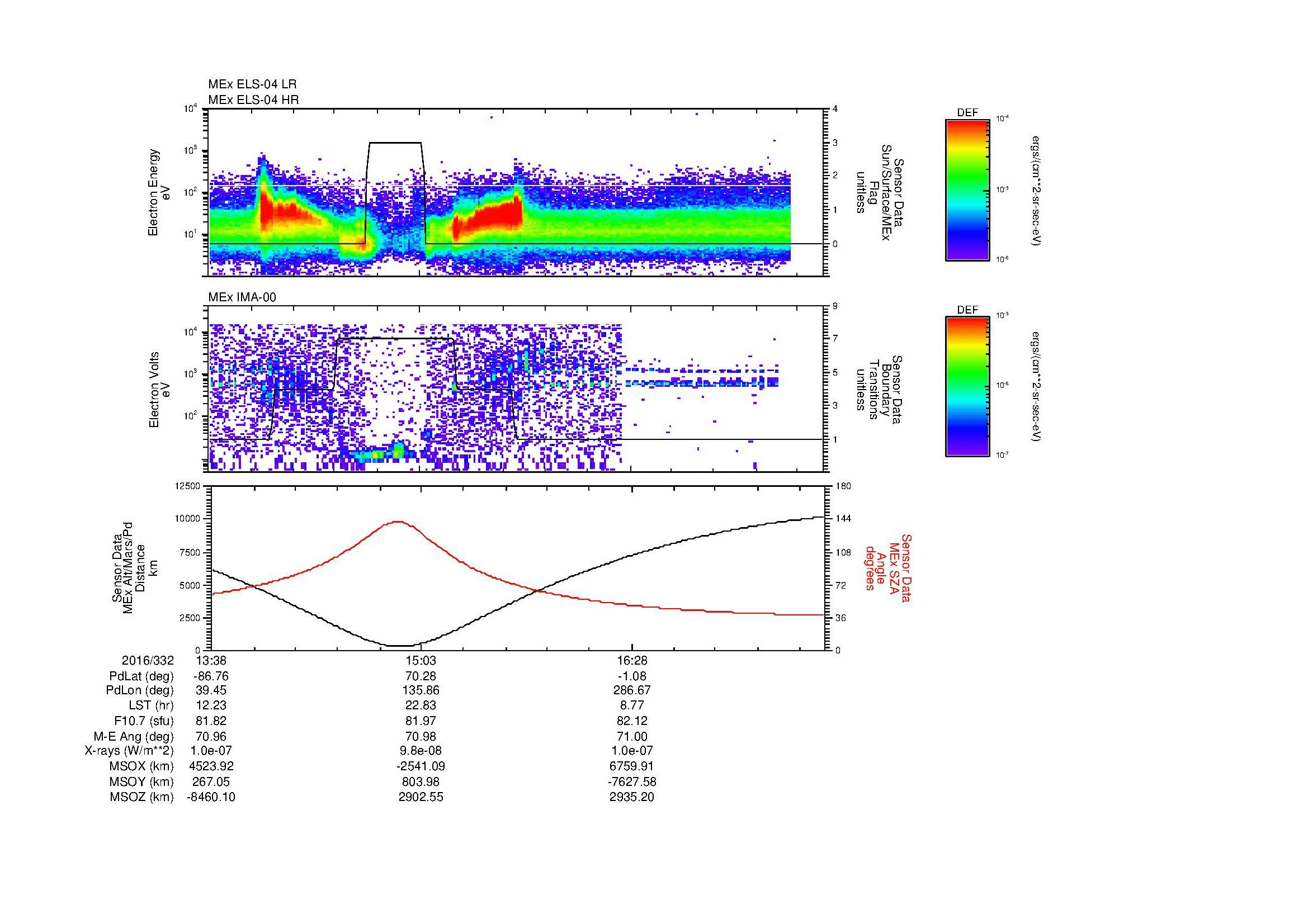Click the MSOX value '-2541.09'

[421, 766]
